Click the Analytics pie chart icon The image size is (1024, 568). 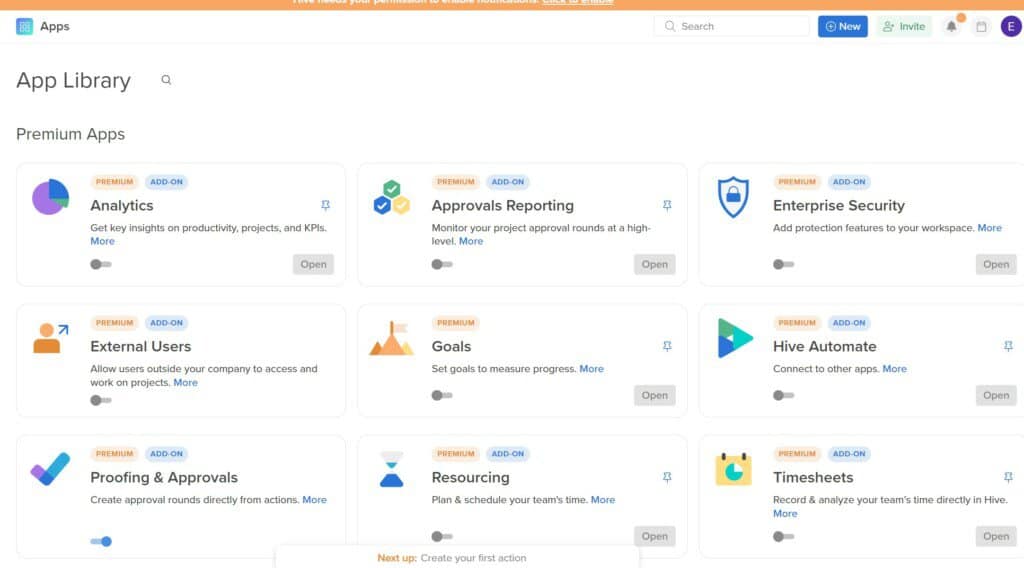point(50,197)
